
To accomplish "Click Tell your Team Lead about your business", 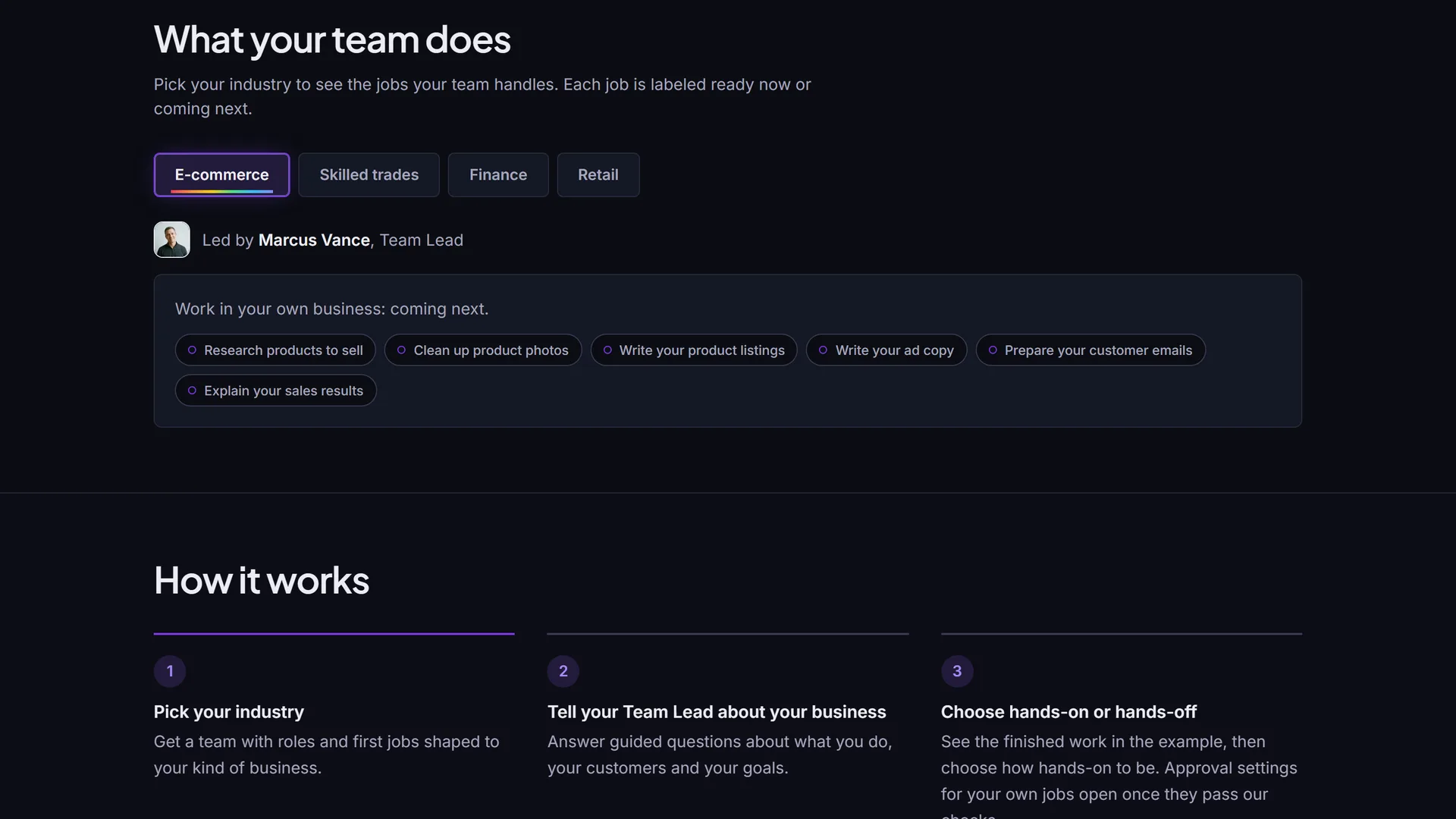I will (717, 711).
